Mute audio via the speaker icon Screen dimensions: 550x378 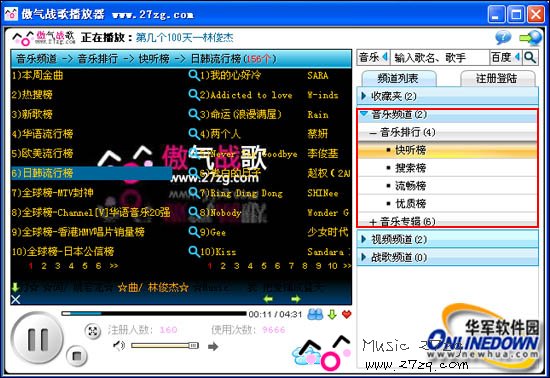119,346
